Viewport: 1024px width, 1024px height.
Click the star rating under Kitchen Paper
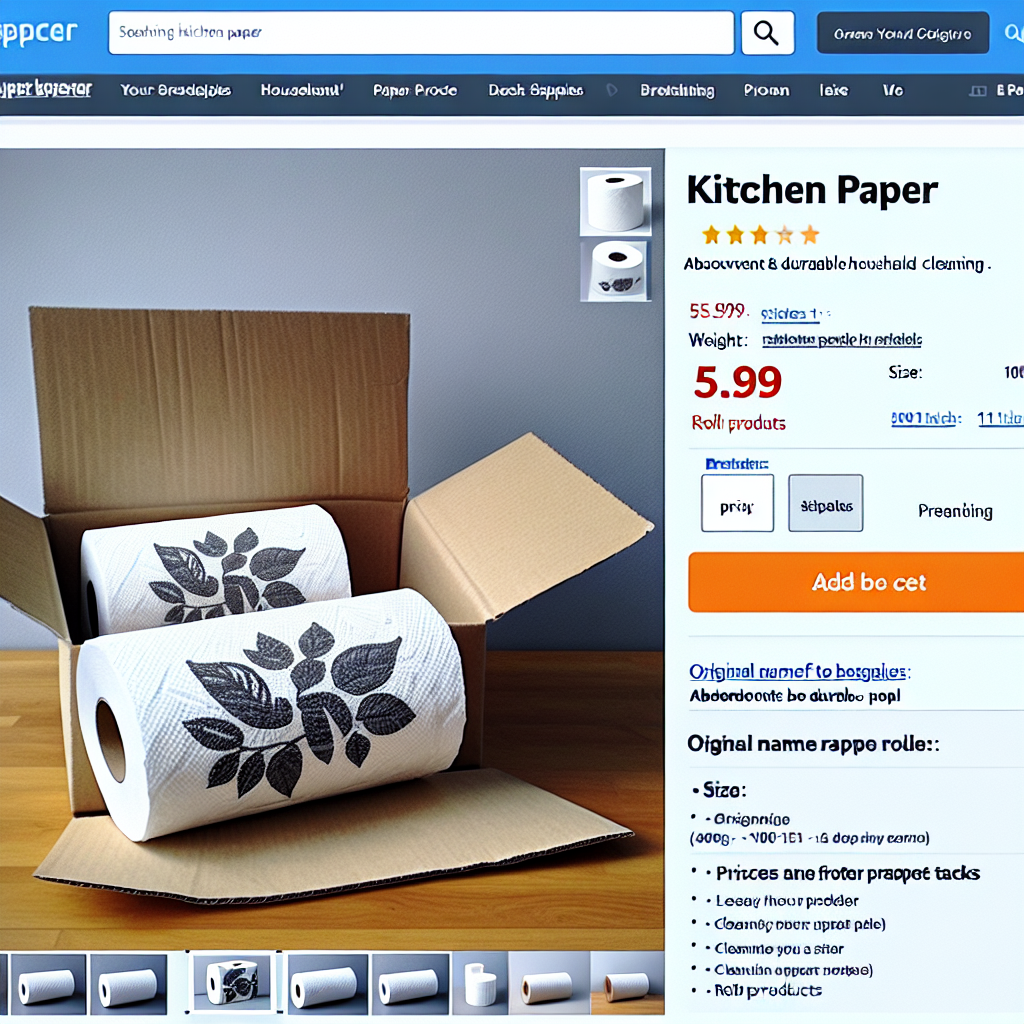pyautogui.click(x=760, y=234)
